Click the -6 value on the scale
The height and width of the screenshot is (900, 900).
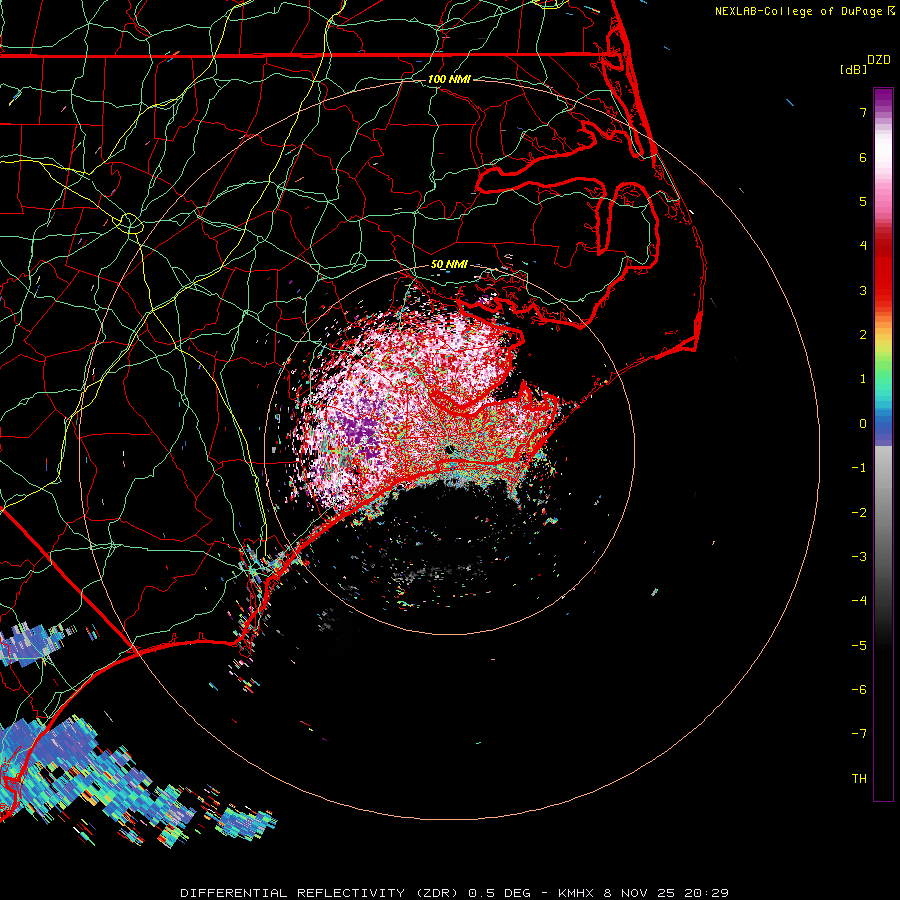point(859,690)
